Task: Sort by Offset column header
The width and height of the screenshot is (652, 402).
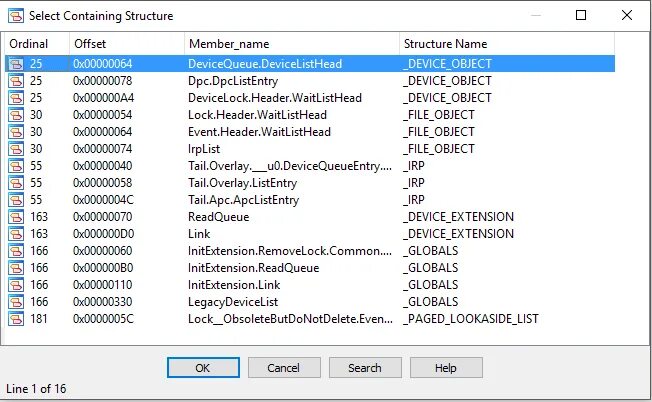Action: [x=127, y=44]
